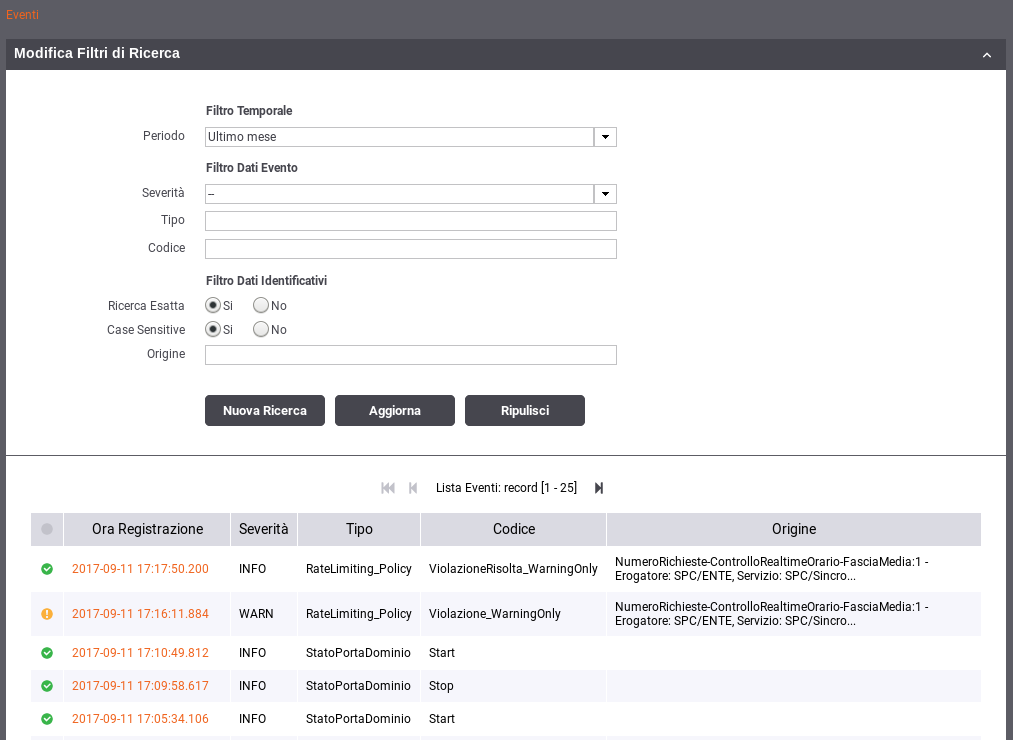Click green check icon for 17:10:49.812 event
Viewport: 1013px width, 740px height.
coord(47,653)
